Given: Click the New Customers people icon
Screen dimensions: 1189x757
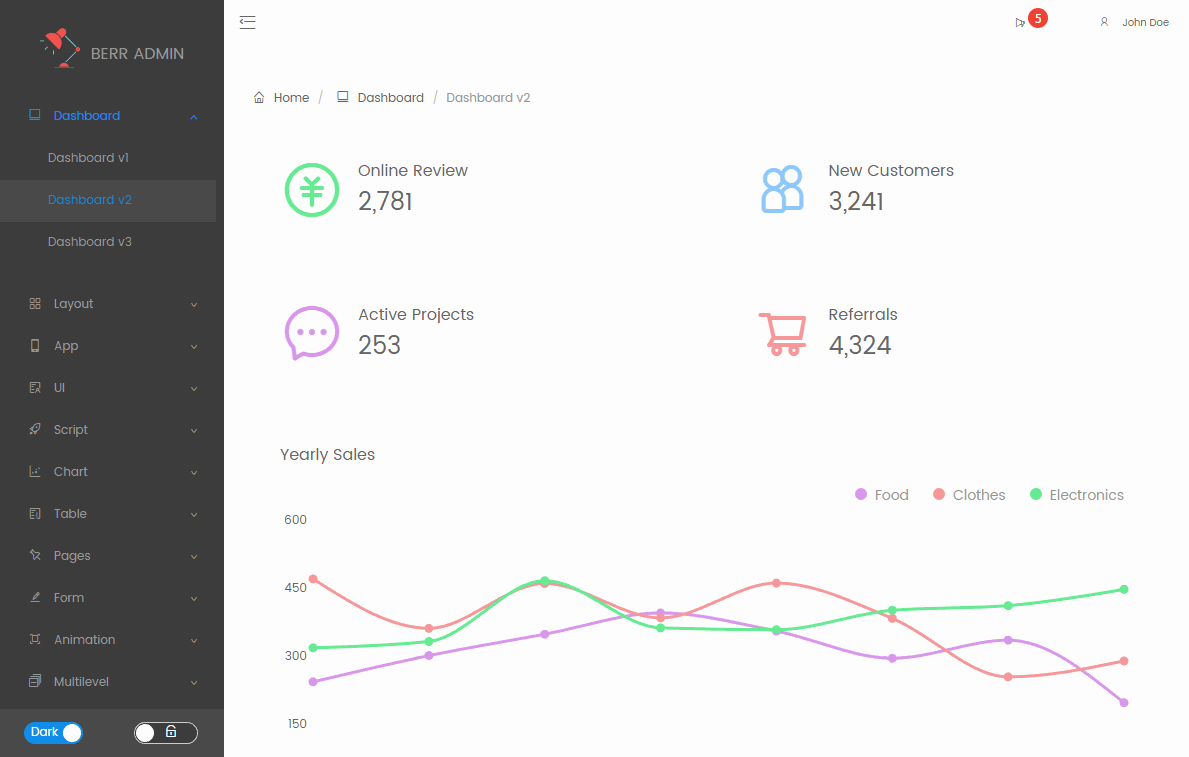Looking at the screenshot, I should click(782, 188).
